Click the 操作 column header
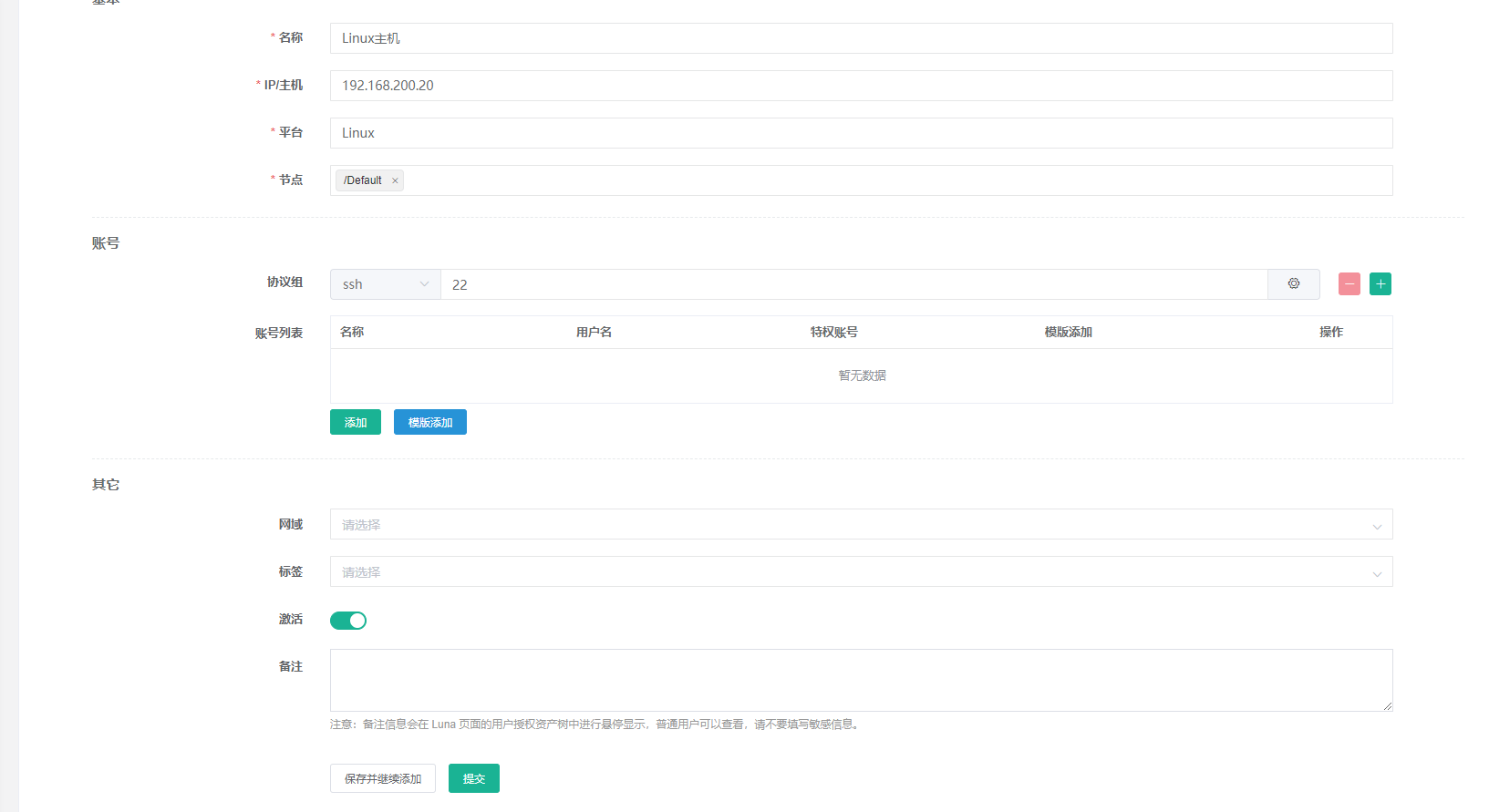This screenshot has width=1489, height=812. click(1331, 332)
